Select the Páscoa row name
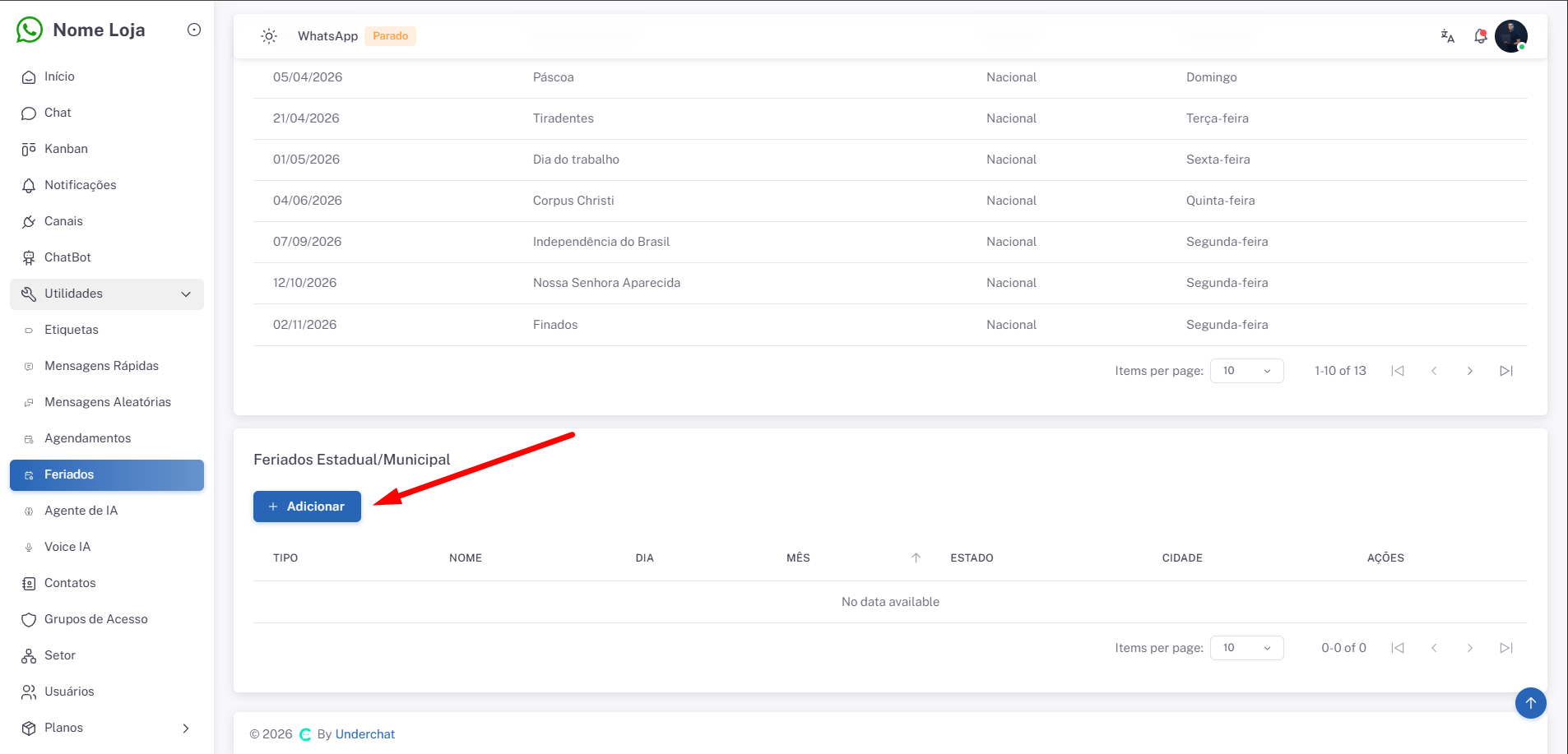Viewport: 1568px width, 754px height. pos(554,77)
